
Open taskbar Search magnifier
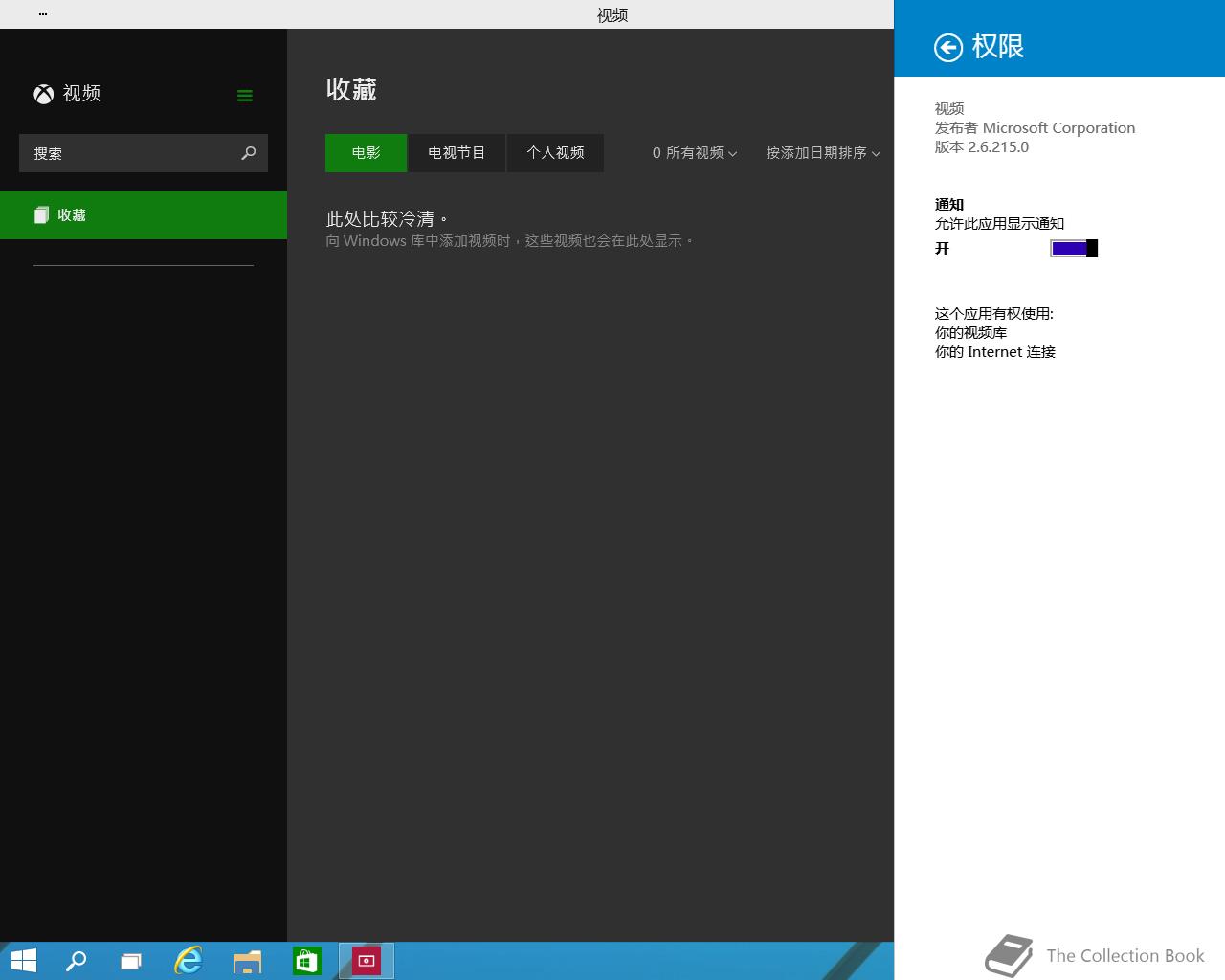click(76, 961)
